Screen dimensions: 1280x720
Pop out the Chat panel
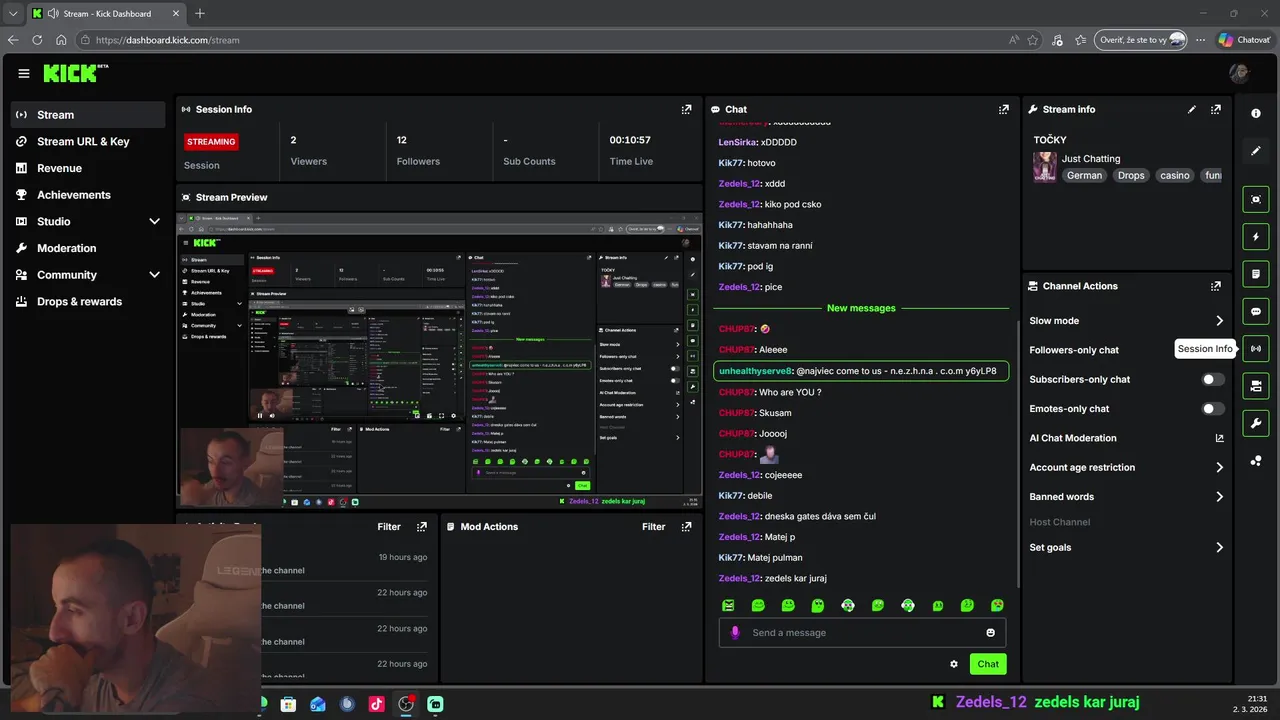click(x=1003, y=110)
